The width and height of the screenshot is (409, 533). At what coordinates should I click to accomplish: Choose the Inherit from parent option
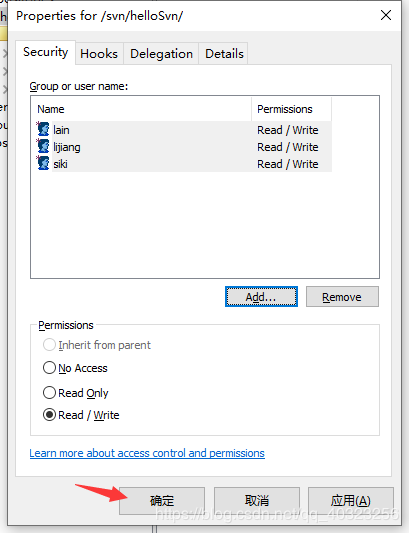tap(49, 345)
